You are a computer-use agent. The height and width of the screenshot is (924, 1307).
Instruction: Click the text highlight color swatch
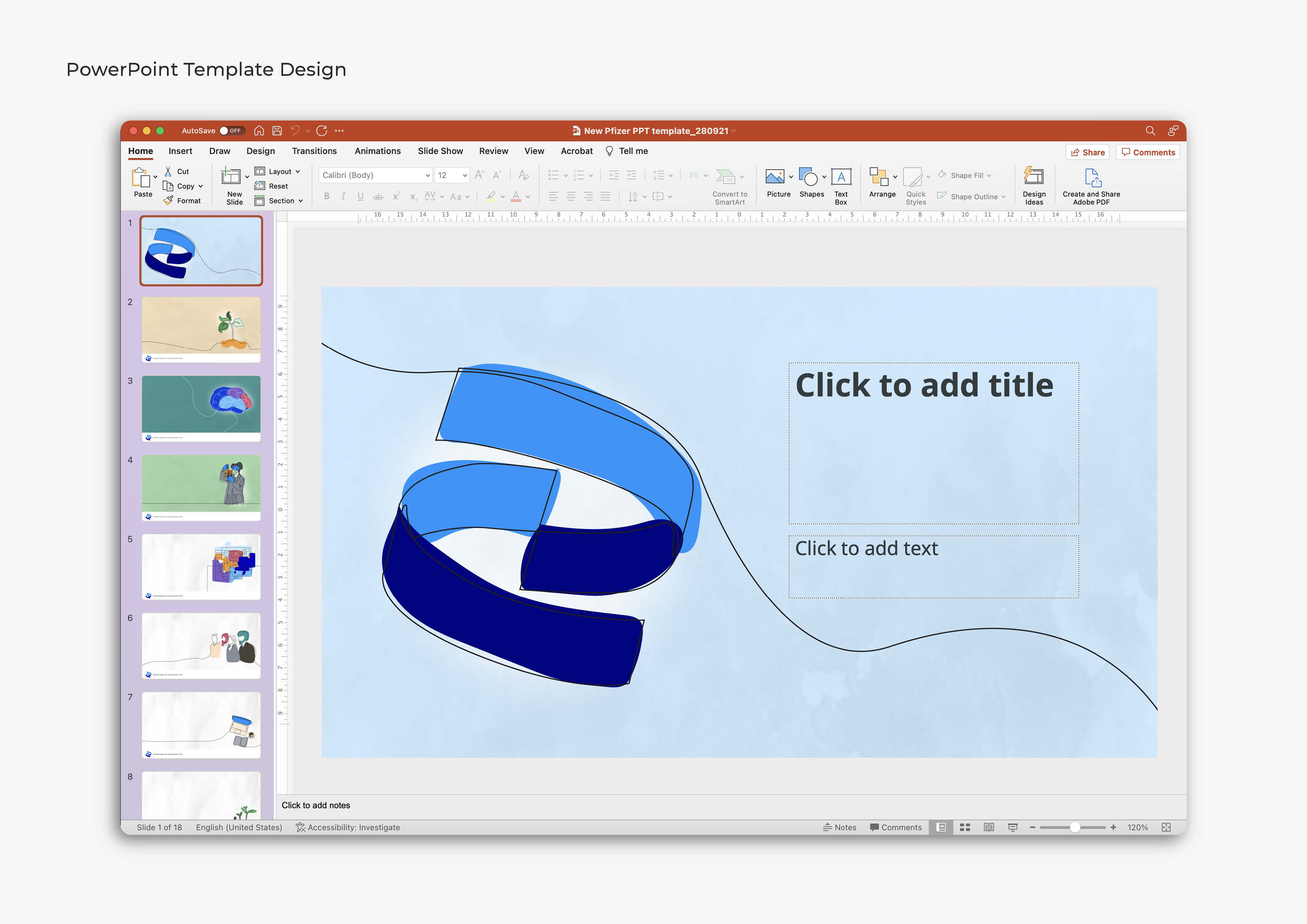pyautogui.click(x=491, y=196)
